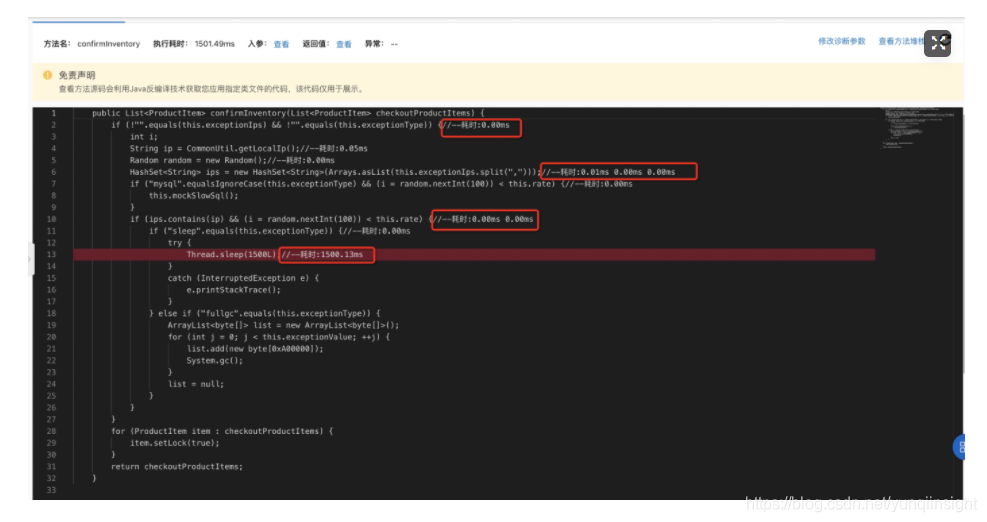Click the orange disclaimer warning icon
This screenshot has width=987, height=522.
(x=48, y=75)
